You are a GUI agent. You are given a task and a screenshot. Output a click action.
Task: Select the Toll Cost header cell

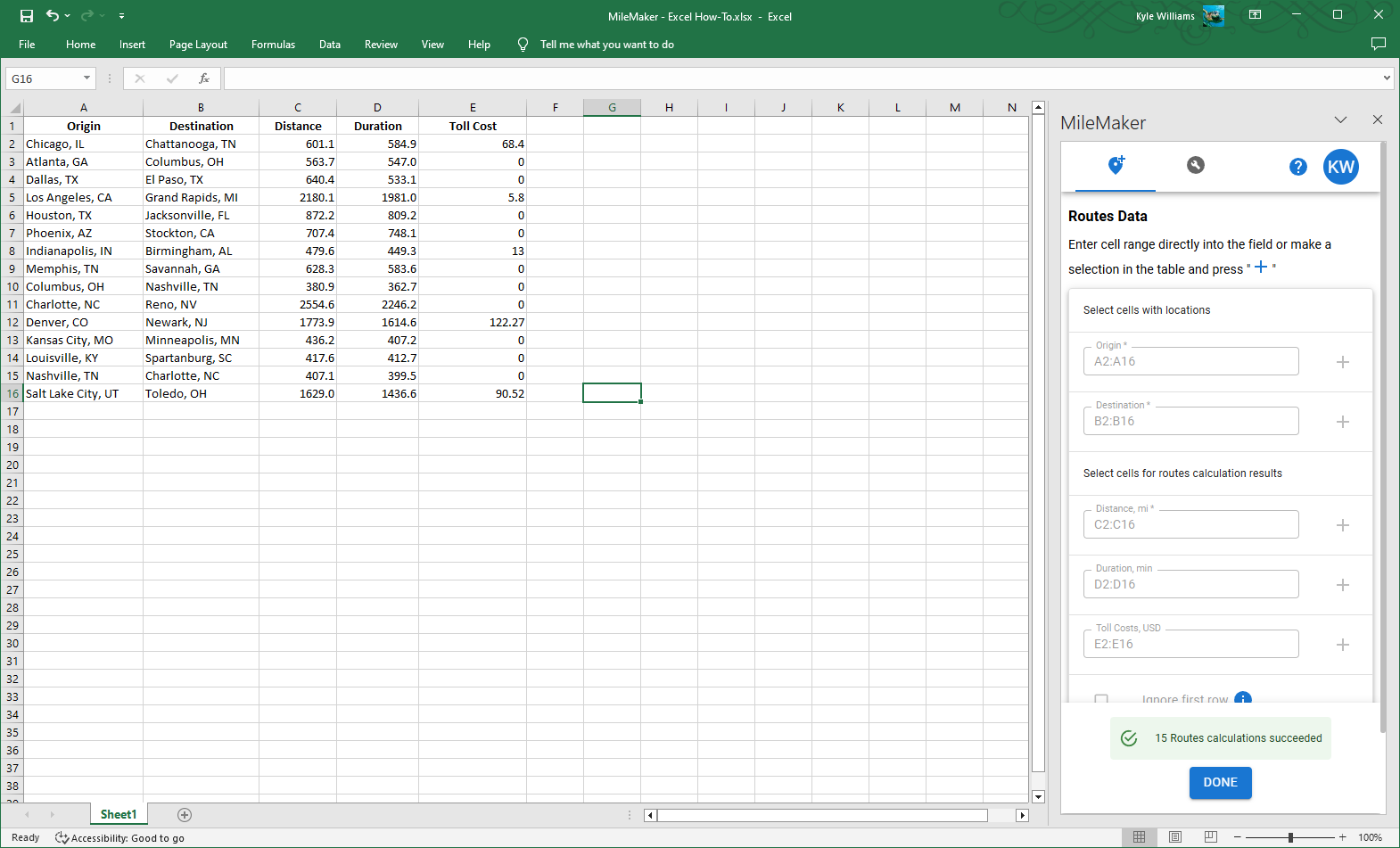[x=473, y=126]
